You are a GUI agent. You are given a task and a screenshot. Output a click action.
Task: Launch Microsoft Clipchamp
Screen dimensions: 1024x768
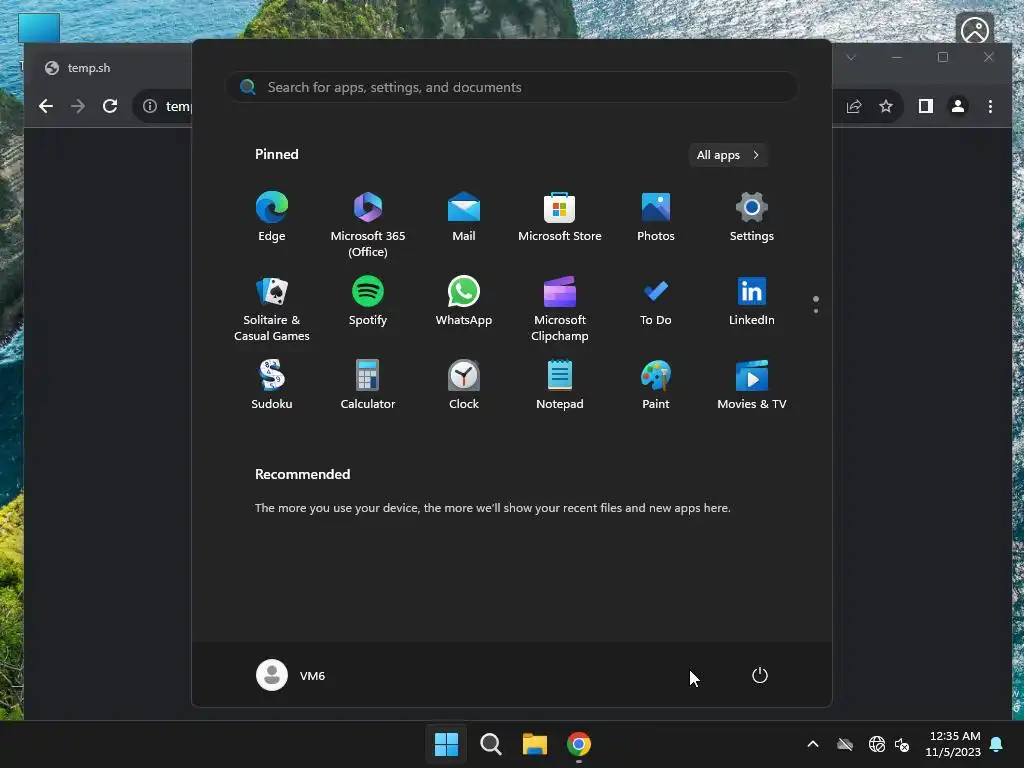(x=560, y=309)
